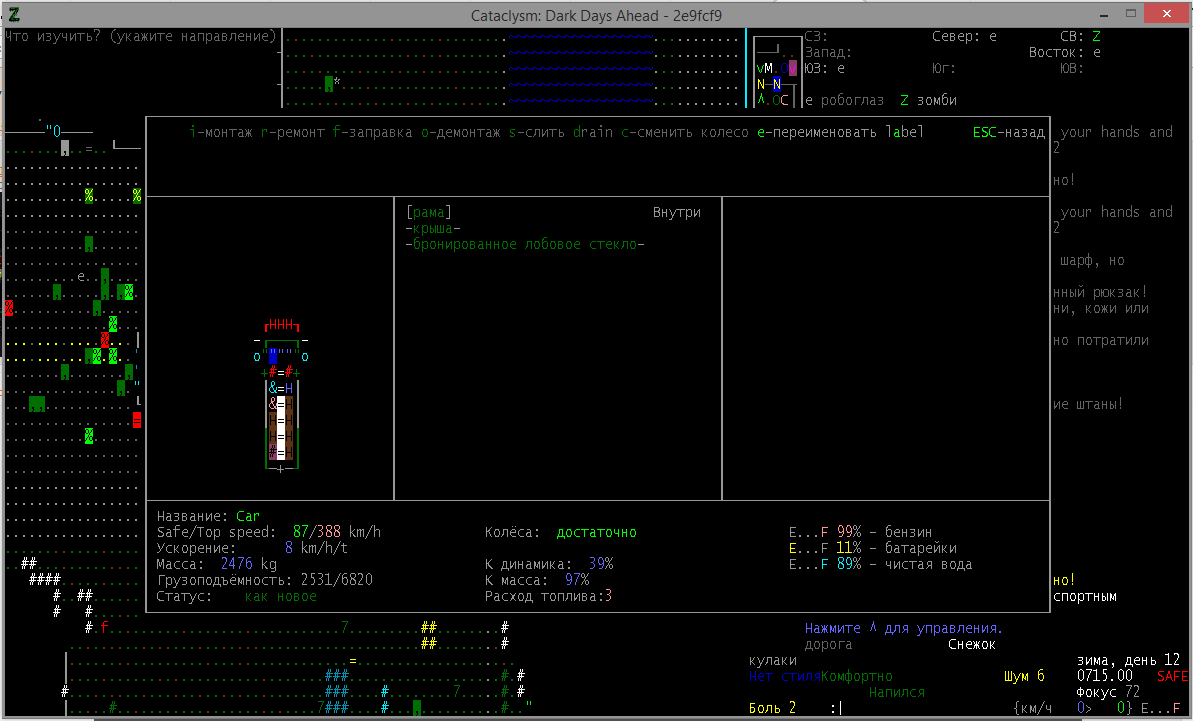Screen dimensions: 1193x721
Task: Click the Напился thirst status
Action: (x=896, y=692)
